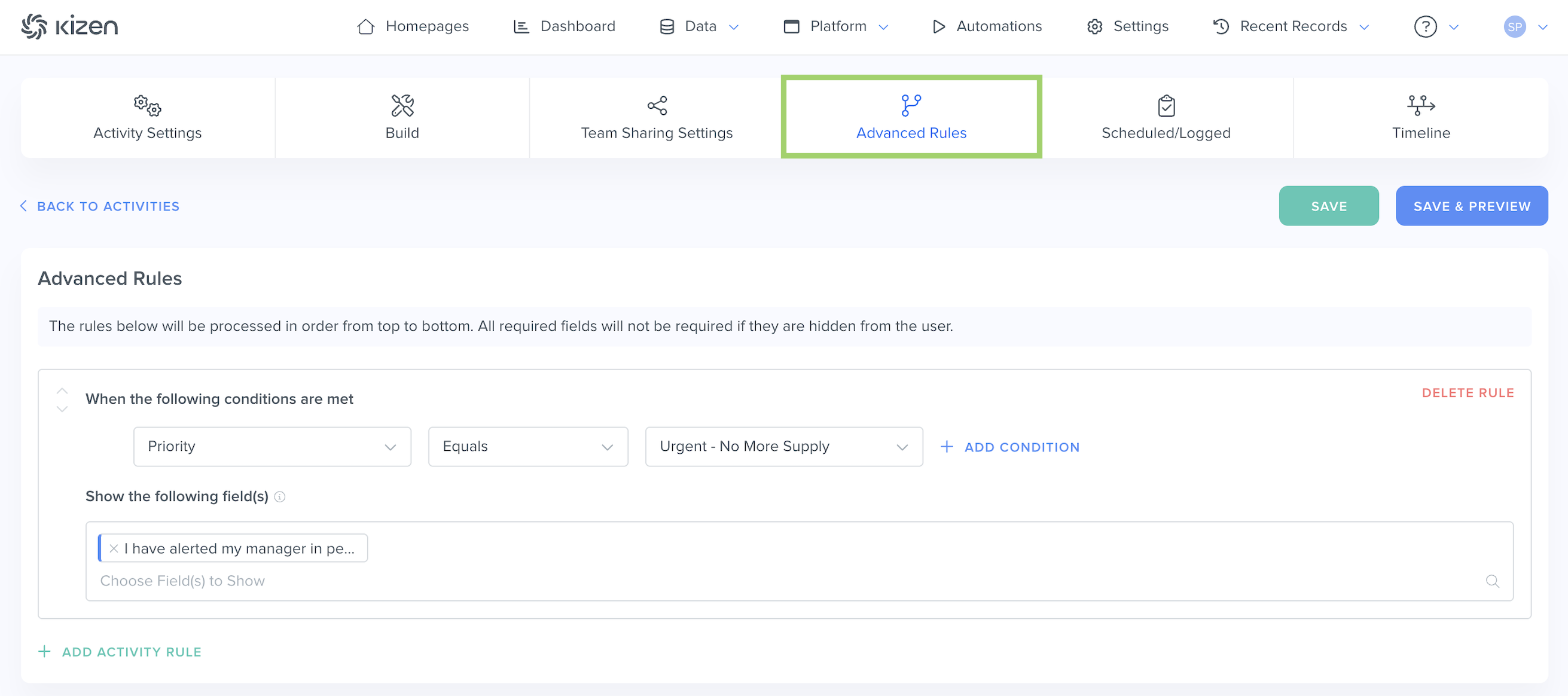Click the Kizen logo icon
Viewport: 1568px width, 696px height.
pyautogui.click(x=34, y=26)
